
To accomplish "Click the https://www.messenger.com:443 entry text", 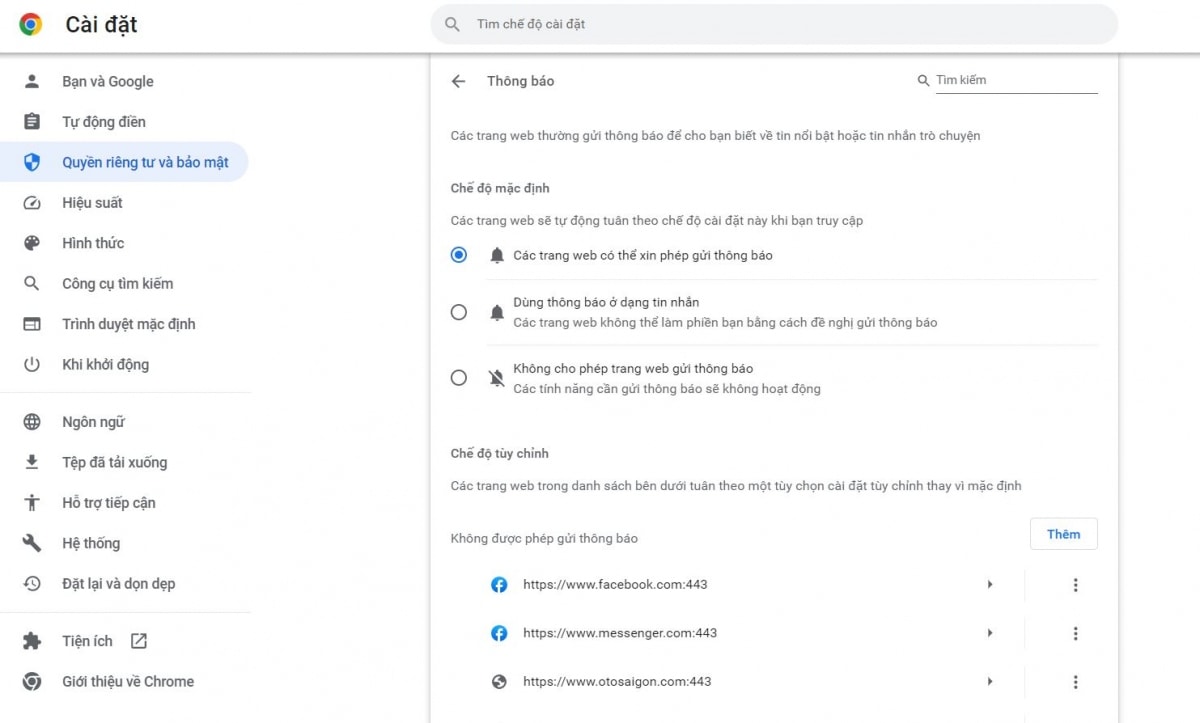I will point(620,633).
